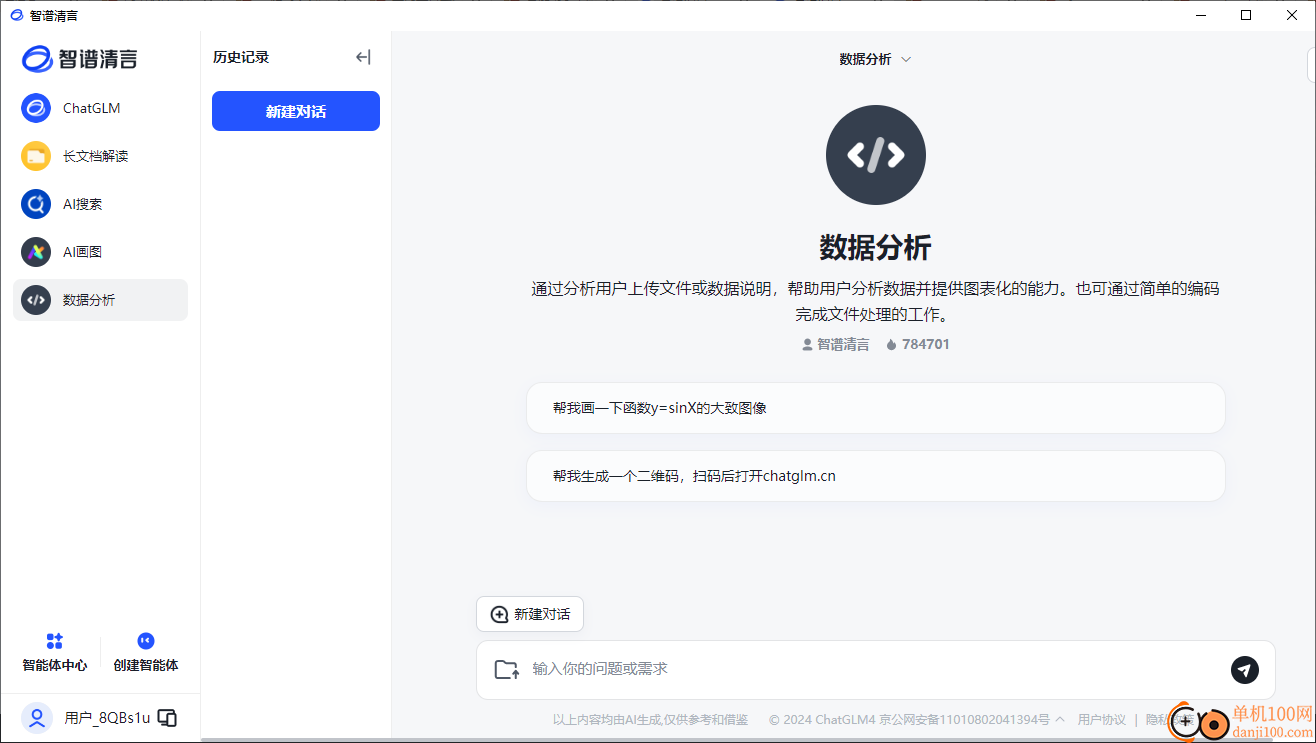
Task: Click the device switch icon beside username
Action: point(168,718)
